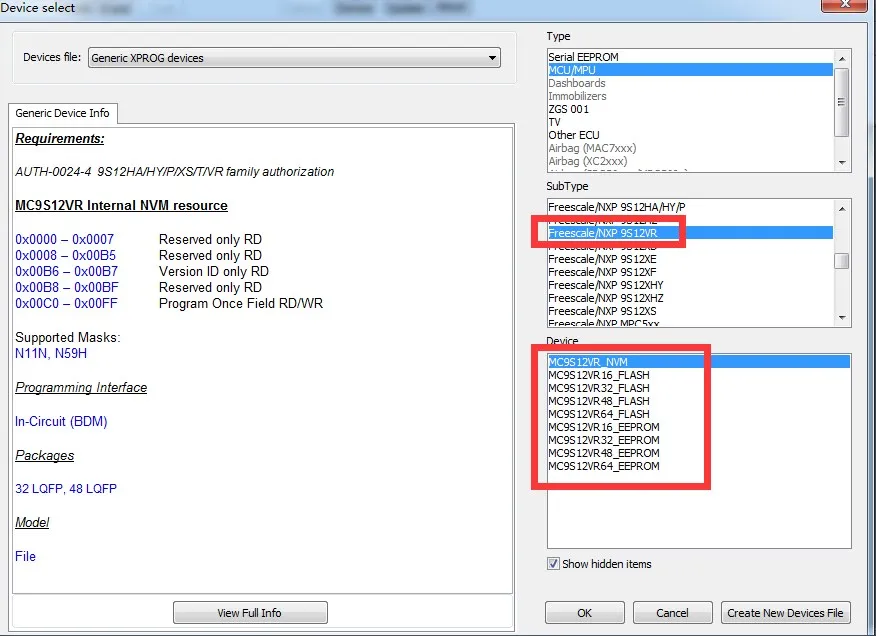876x636 pixels.
Task: Select MC9S12VR64_EEPROM device
Action: 699,466
